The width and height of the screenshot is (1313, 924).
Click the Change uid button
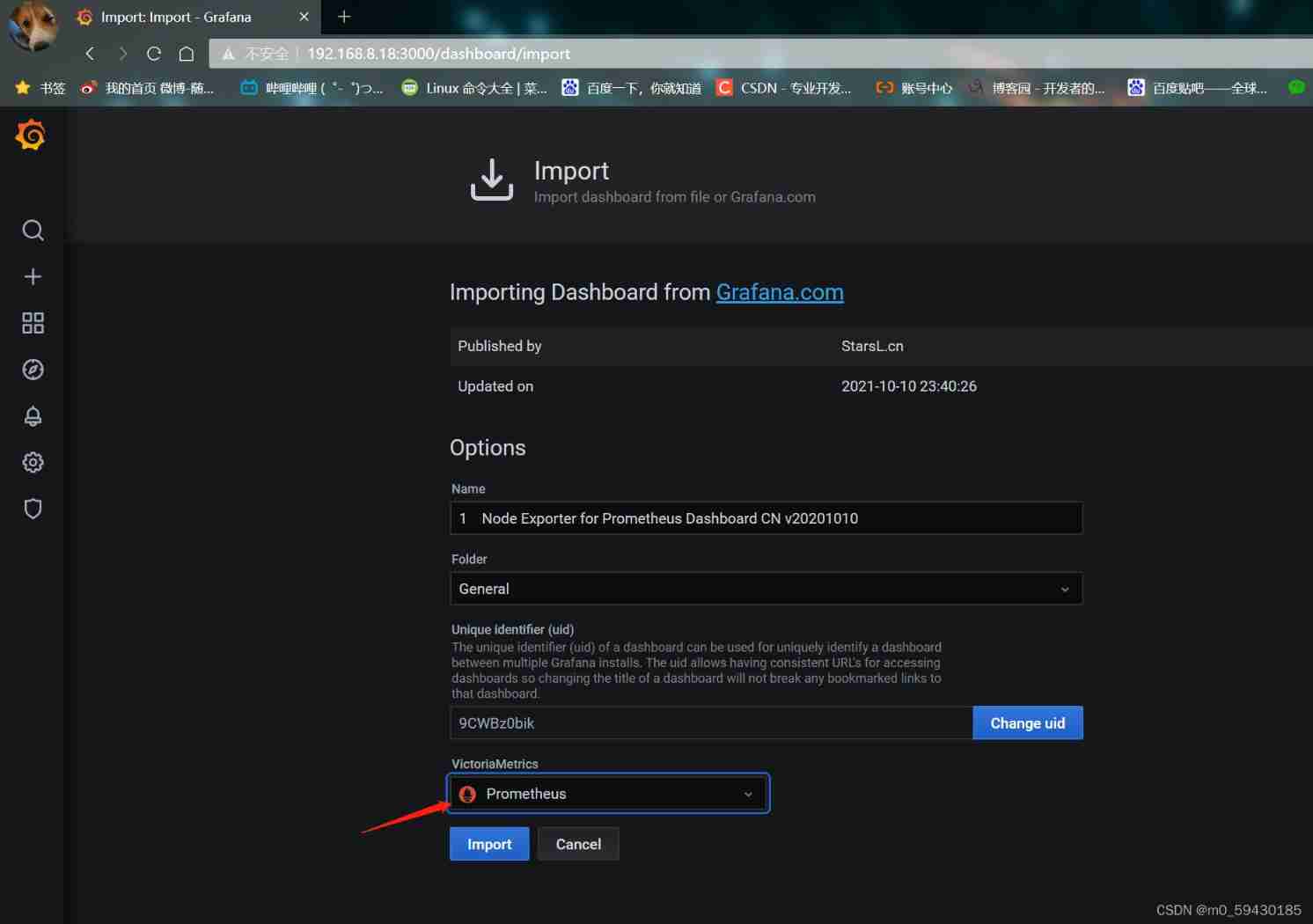pos(1027,723)
